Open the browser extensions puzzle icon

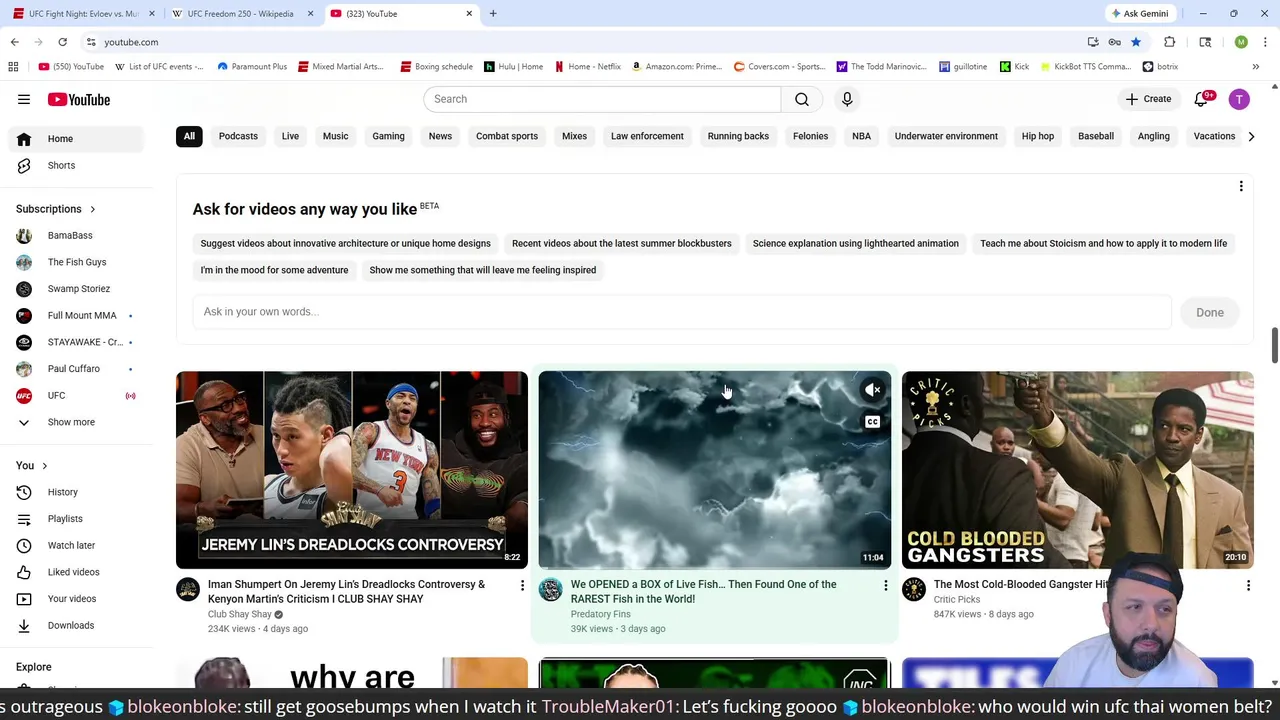click(x=1169, y=42)
